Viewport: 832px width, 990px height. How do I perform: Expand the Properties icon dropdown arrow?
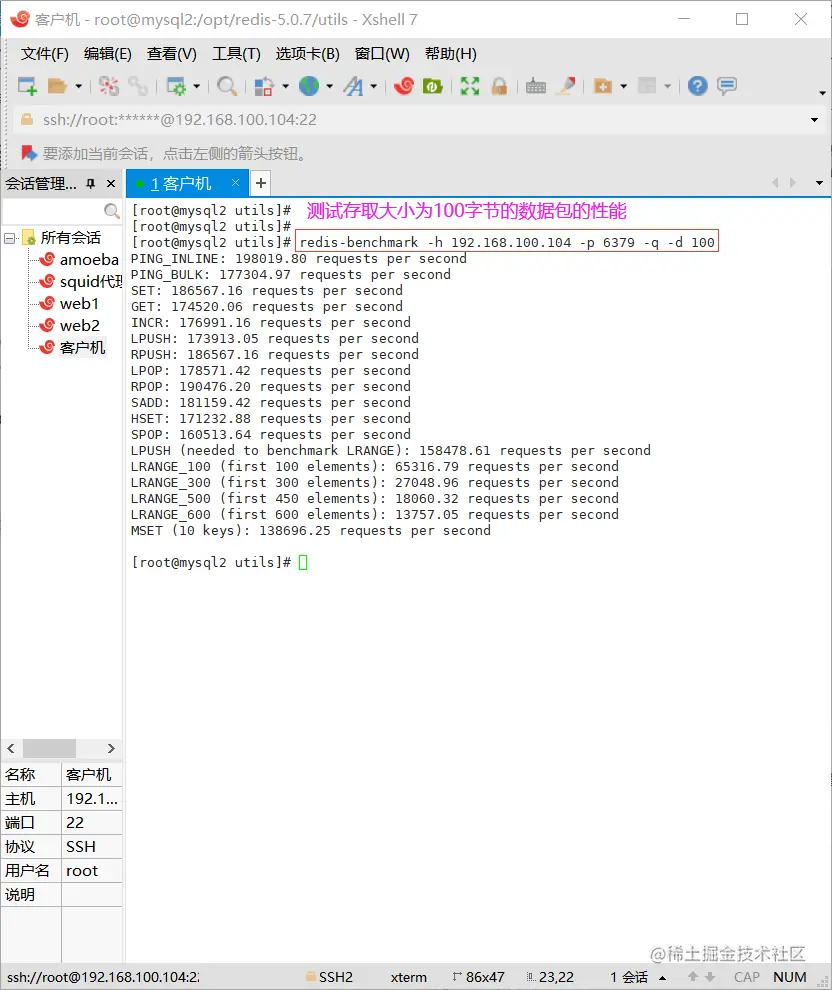(196, 86)
